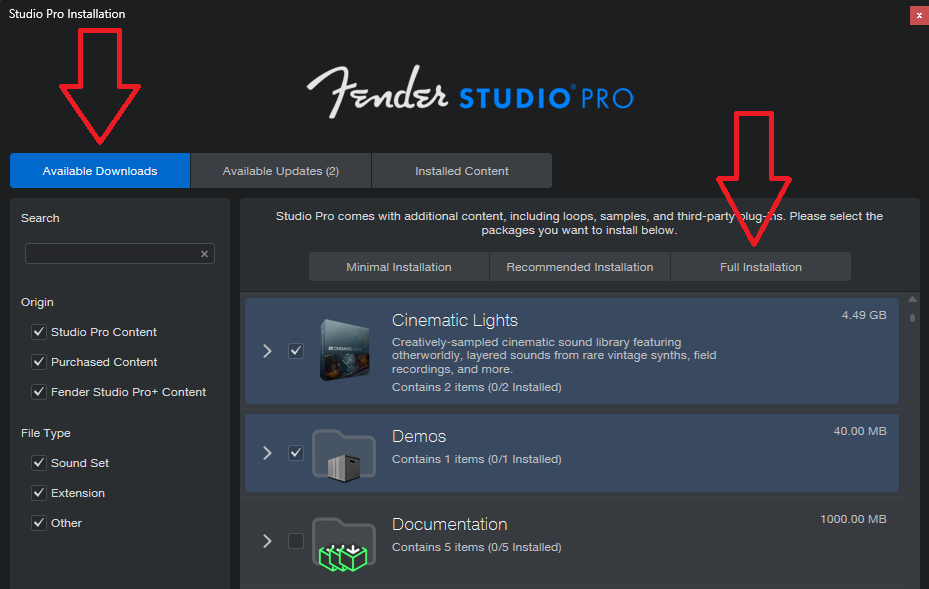This screenshot has width=929, height=589.
Task: Close the Studio Pro Installation window
Action: point(919,15)
